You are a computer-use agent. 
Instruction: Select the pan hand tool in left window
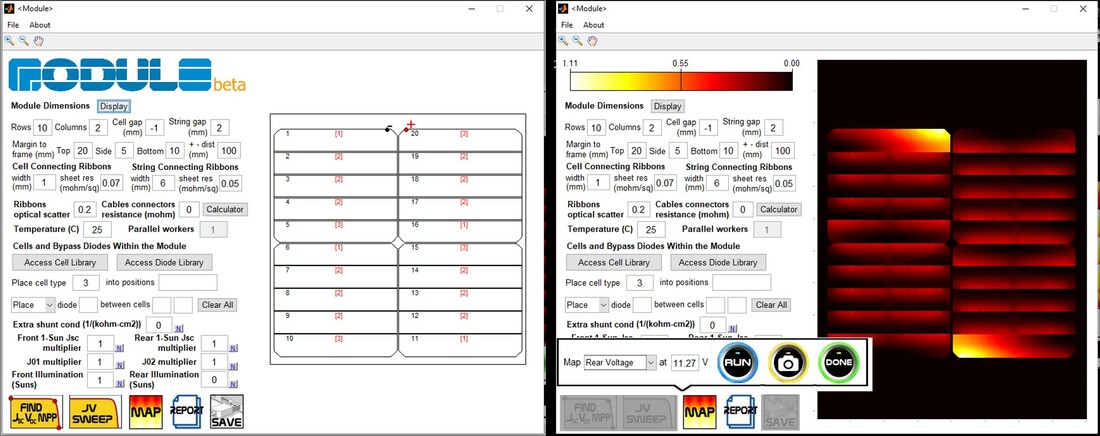coord(38,41)
